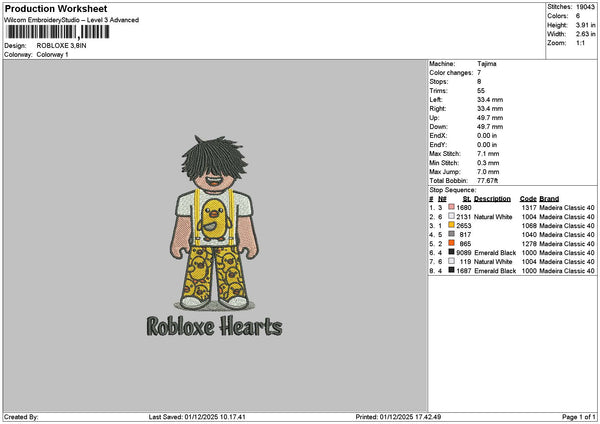Click the Max Stitch value '7.1 mm'
Viewport: 600px width, 424px height.
[488, 154]
